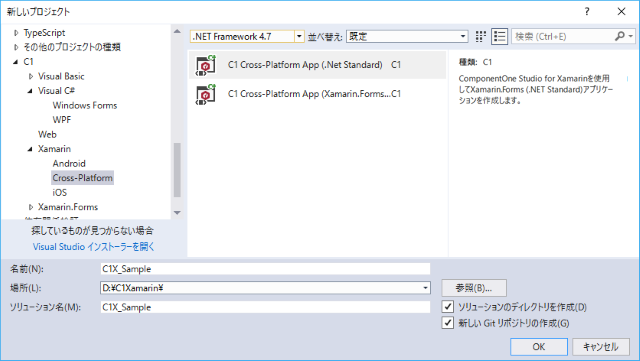Collapse the Xamarin node

30,149
